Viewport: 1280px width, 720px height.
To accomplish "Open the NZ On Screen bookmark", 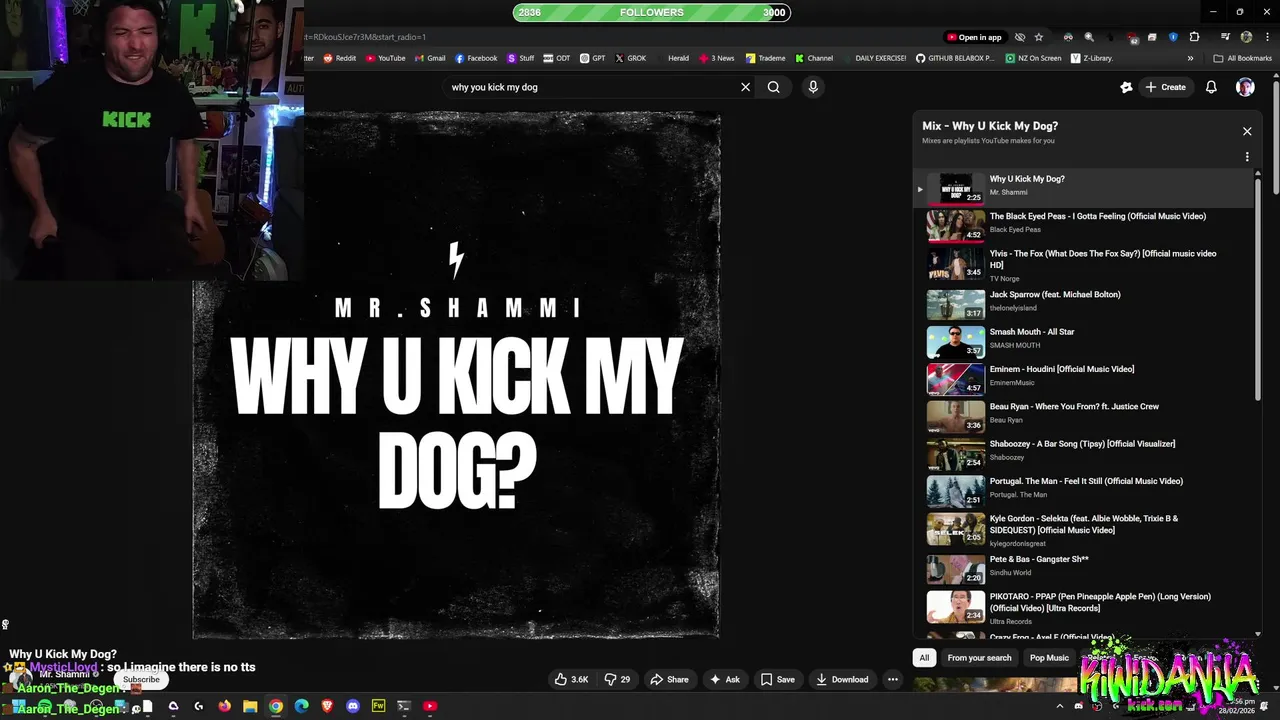I will pos(1034,58).
